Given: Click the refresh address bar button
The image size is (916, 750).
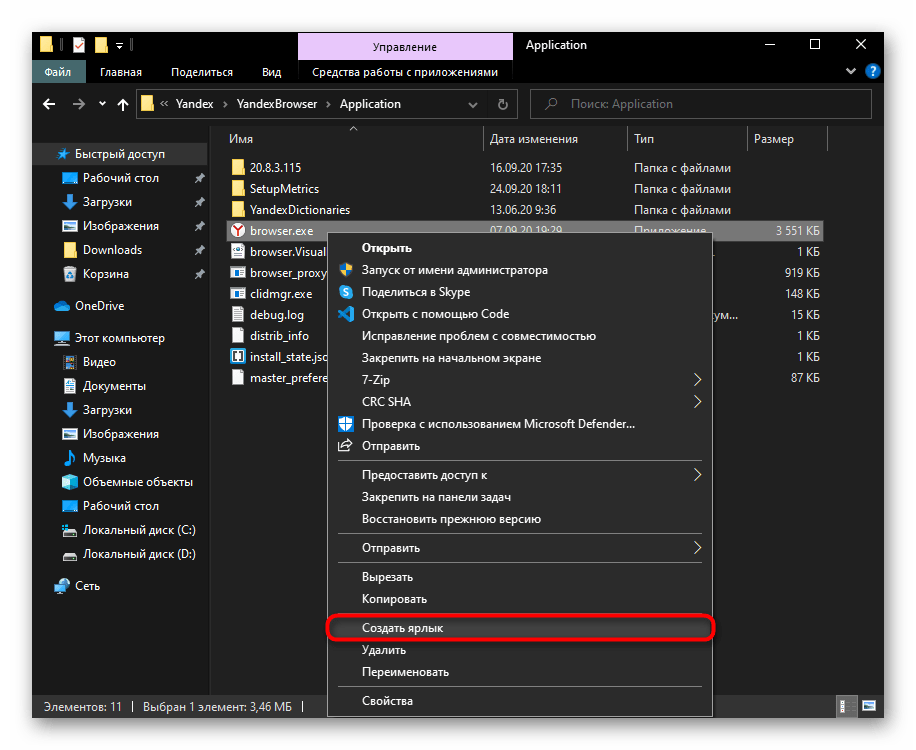Looking at the screenshot, I should 502,104.
